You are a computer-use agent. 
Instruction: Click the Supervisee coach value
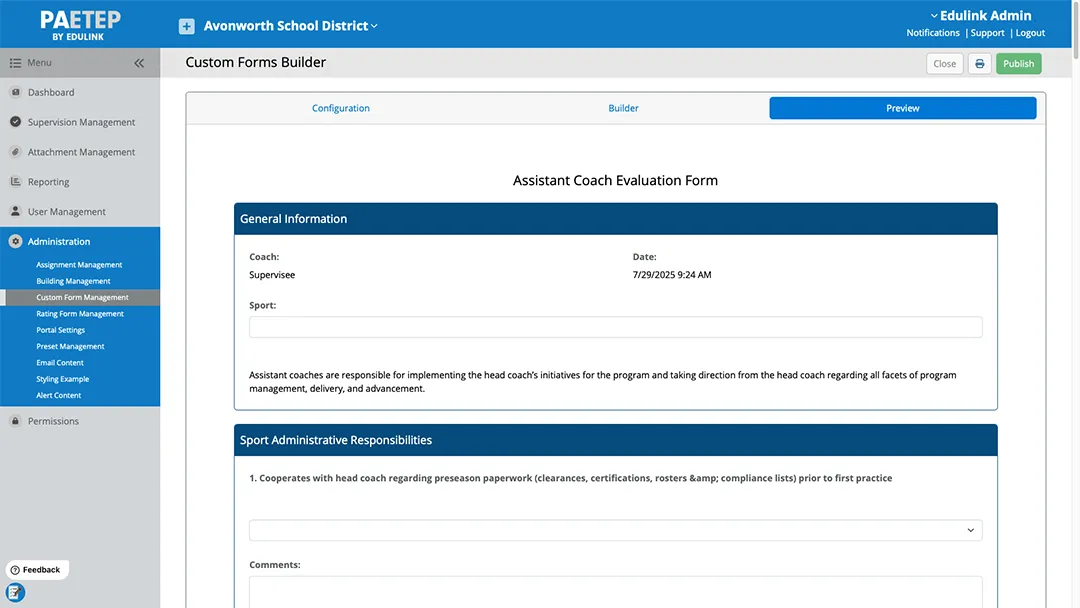point(272,275)
